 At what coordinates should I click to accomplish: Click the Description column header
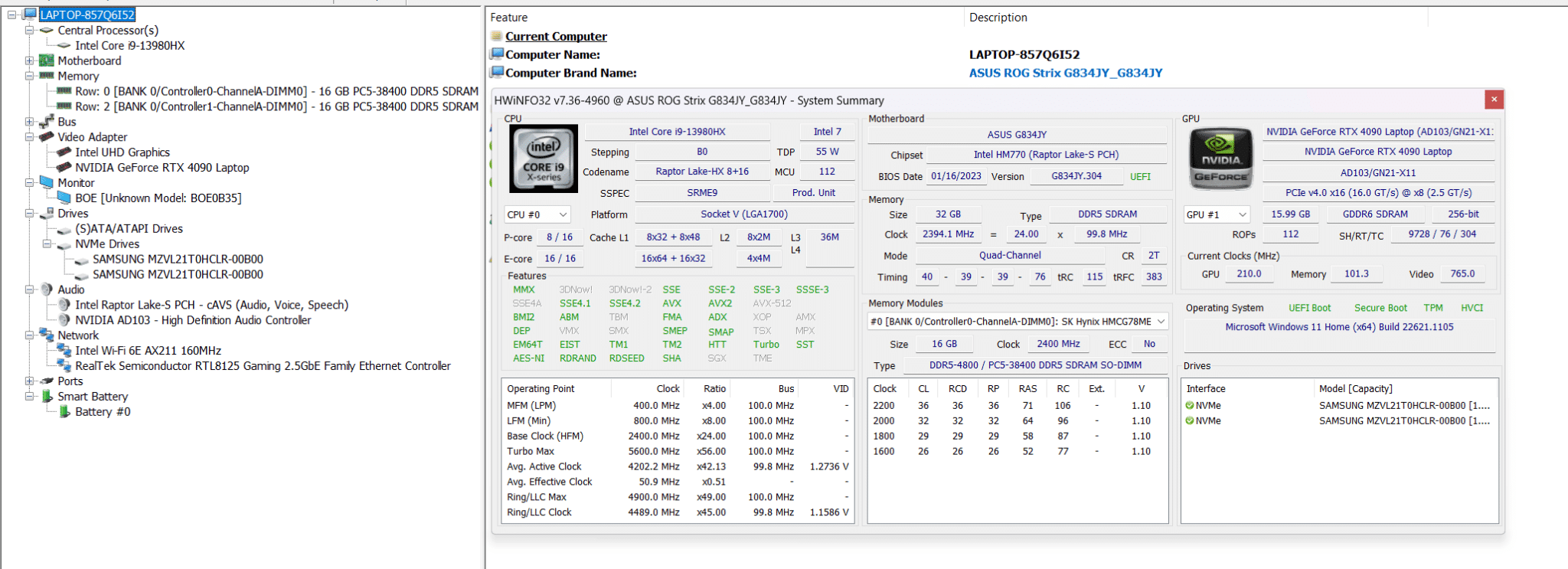998,18
